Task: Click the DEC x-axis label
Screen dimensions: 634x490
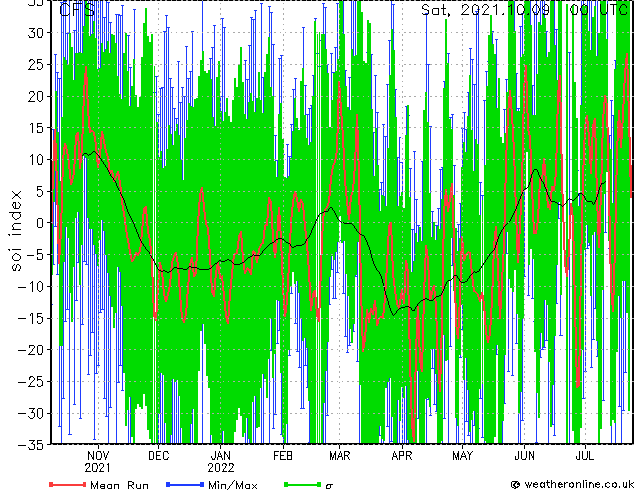Action: pyautogui.click(x=158, y=456)
